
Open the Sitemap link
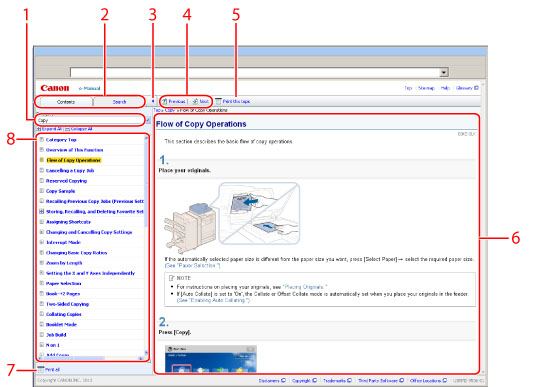(x=426, y=88)
